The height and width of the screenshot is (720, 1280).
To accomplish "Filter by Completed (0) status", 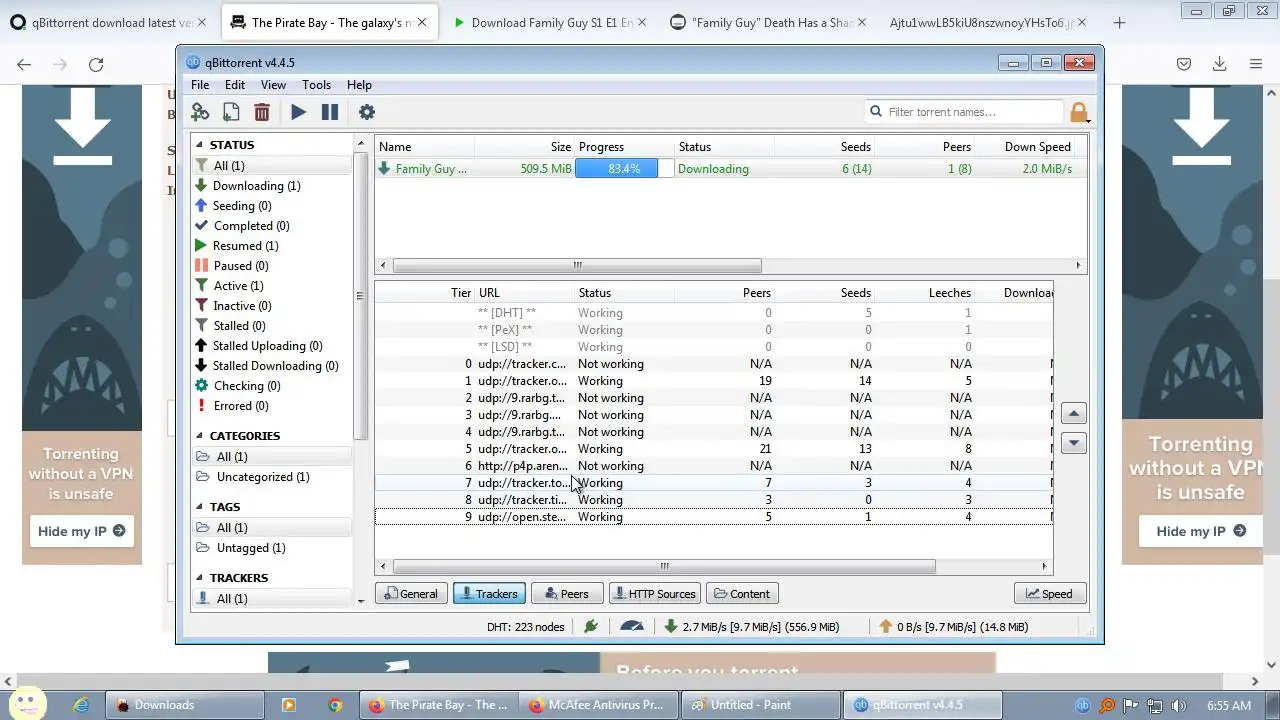I will [251, 226].
